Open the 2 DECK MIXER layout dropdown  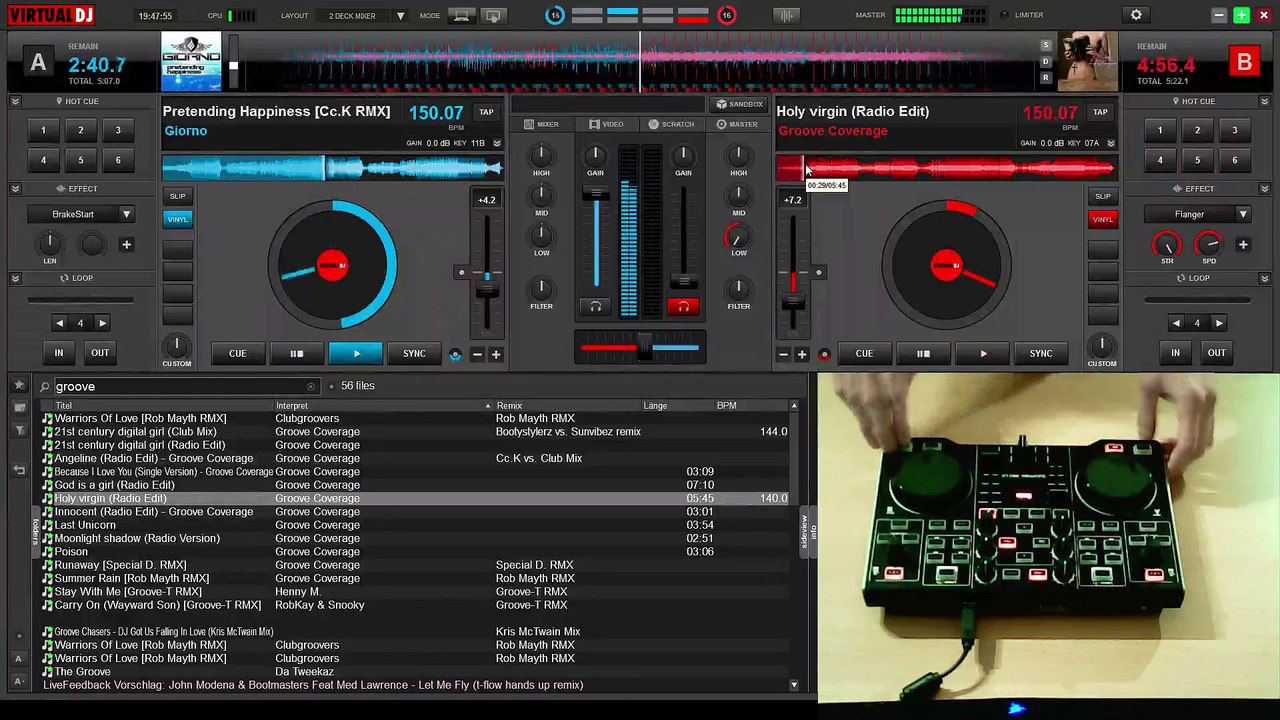point(400,16)
